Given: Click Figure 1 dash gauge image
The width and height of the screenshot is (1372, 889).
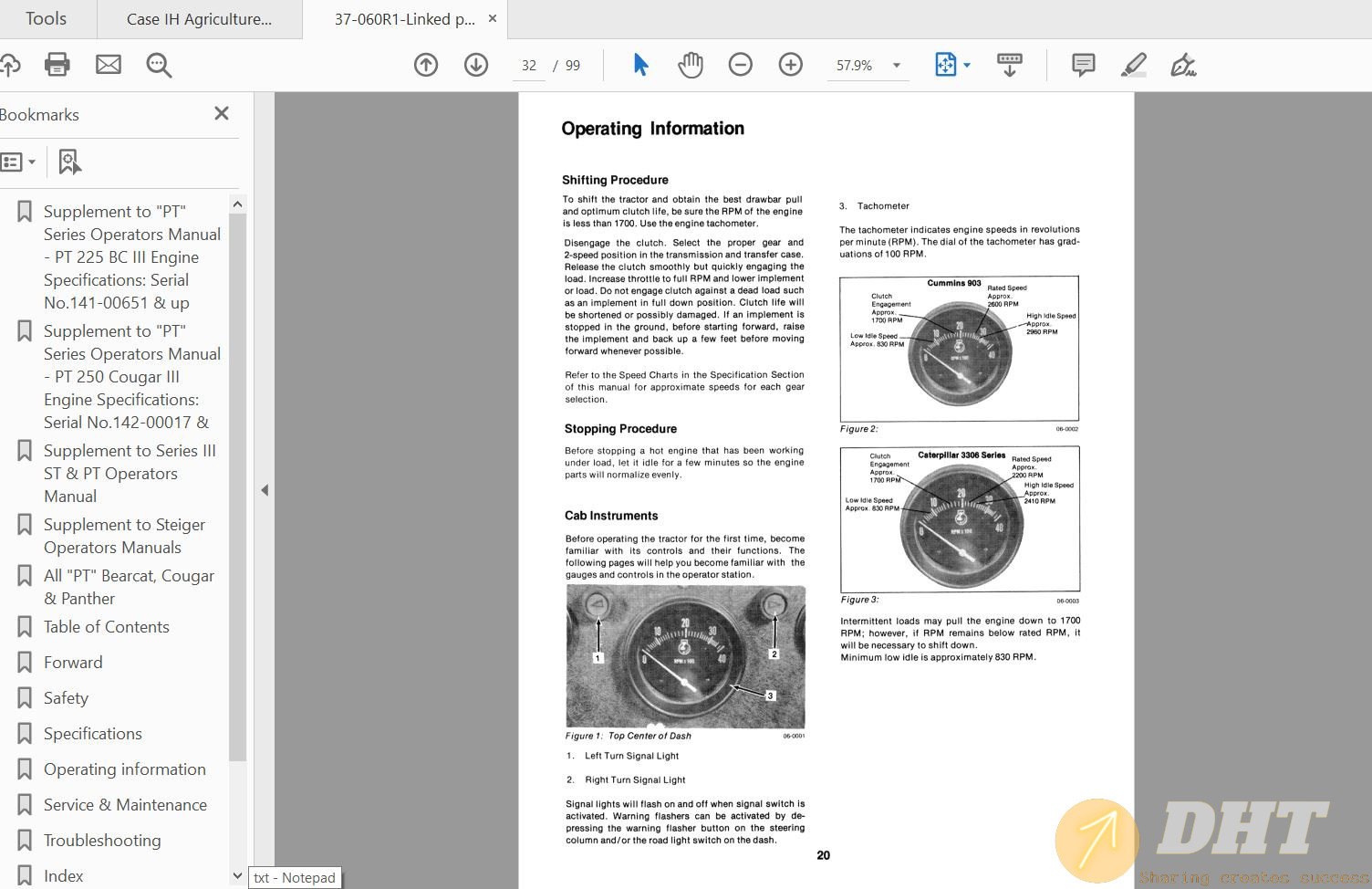Looking at the screenshot, I should pos(686,656).
